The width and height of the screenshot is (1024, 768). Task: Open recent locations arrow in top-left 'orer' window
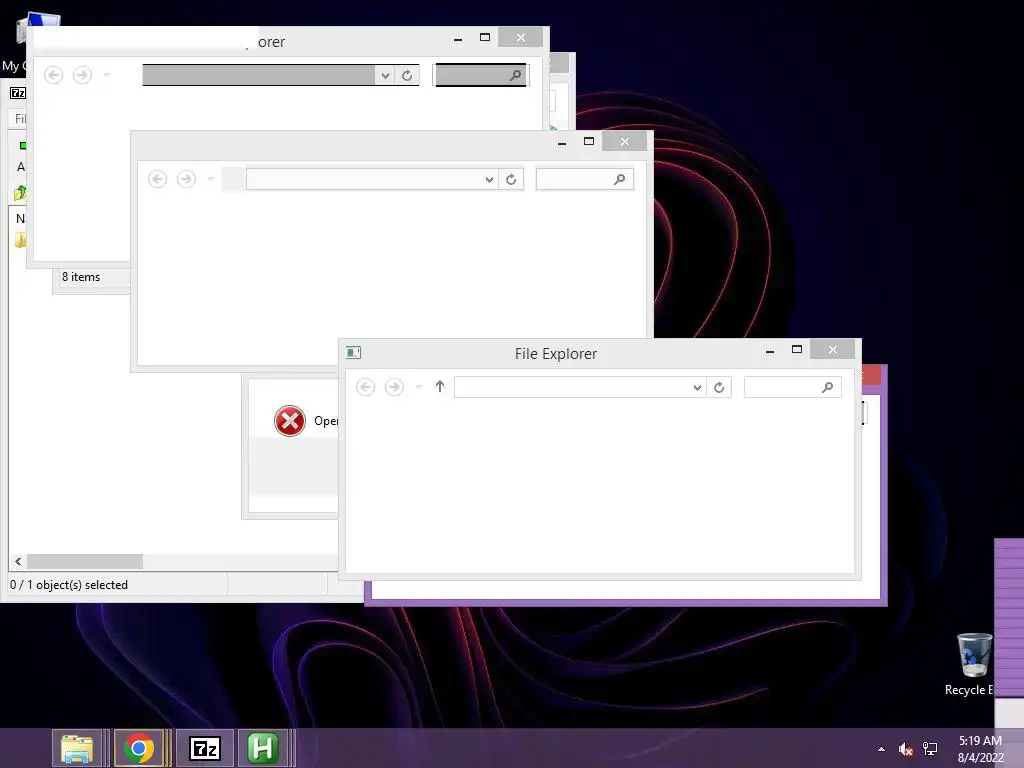(x=106, y=75)
